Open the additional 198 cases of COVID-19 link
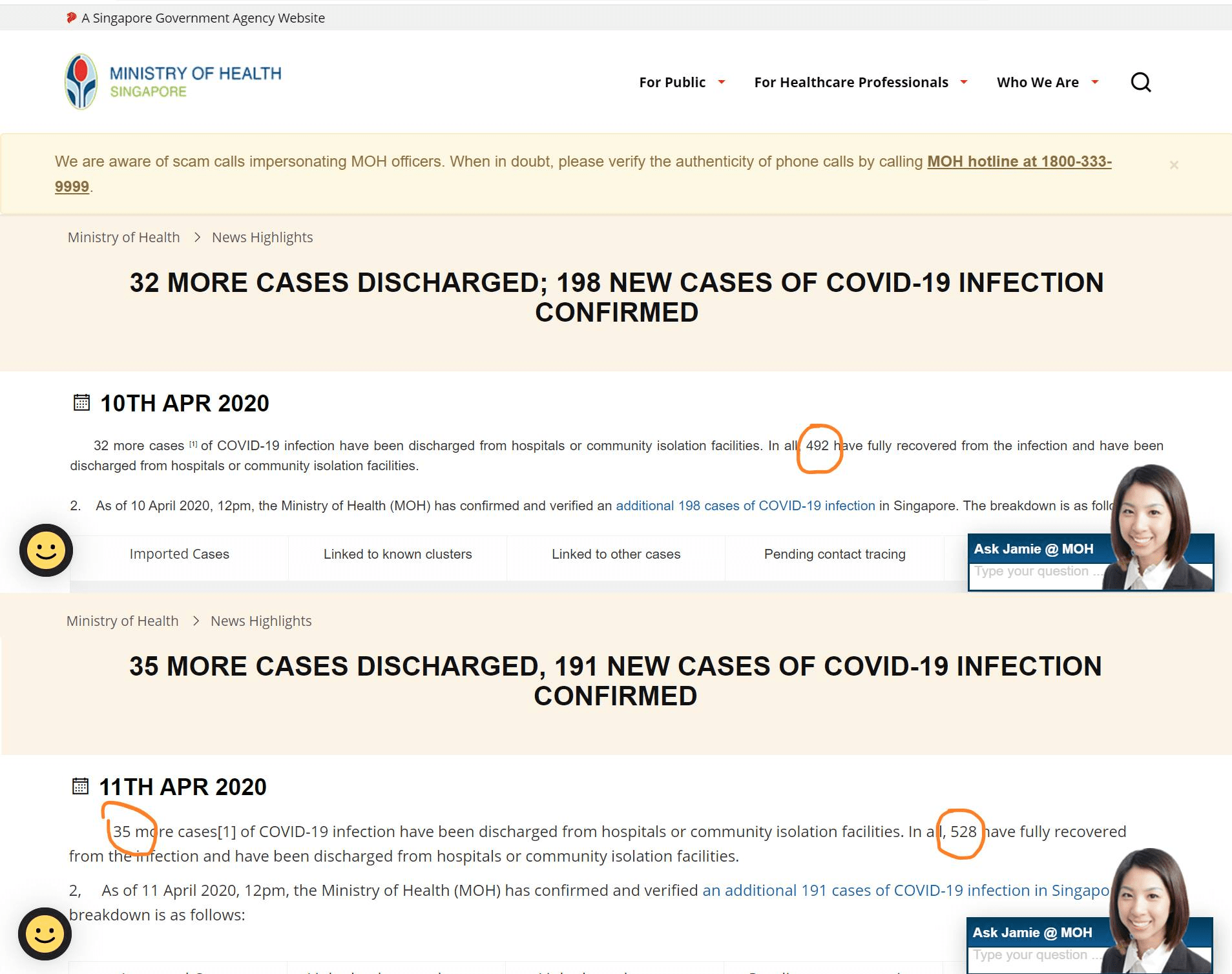Image resolution: width=1232 pixels, height=974 pixels. pyautogui.click(x=746, y=506)
